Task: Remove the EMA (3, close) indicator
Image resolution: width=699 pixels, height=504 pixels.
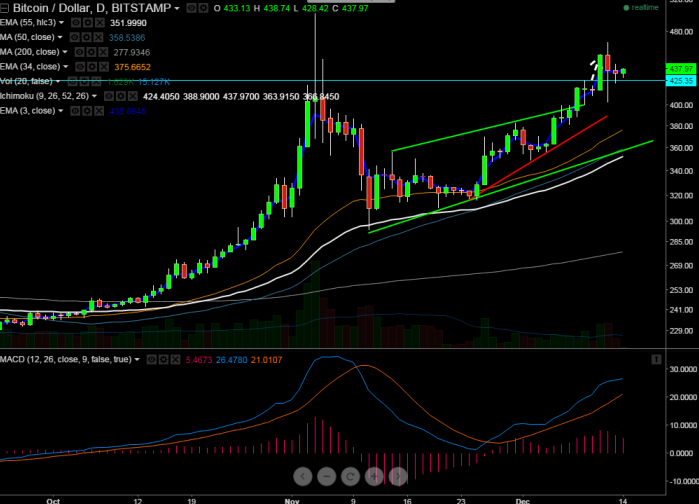Action: coord(99,111)
